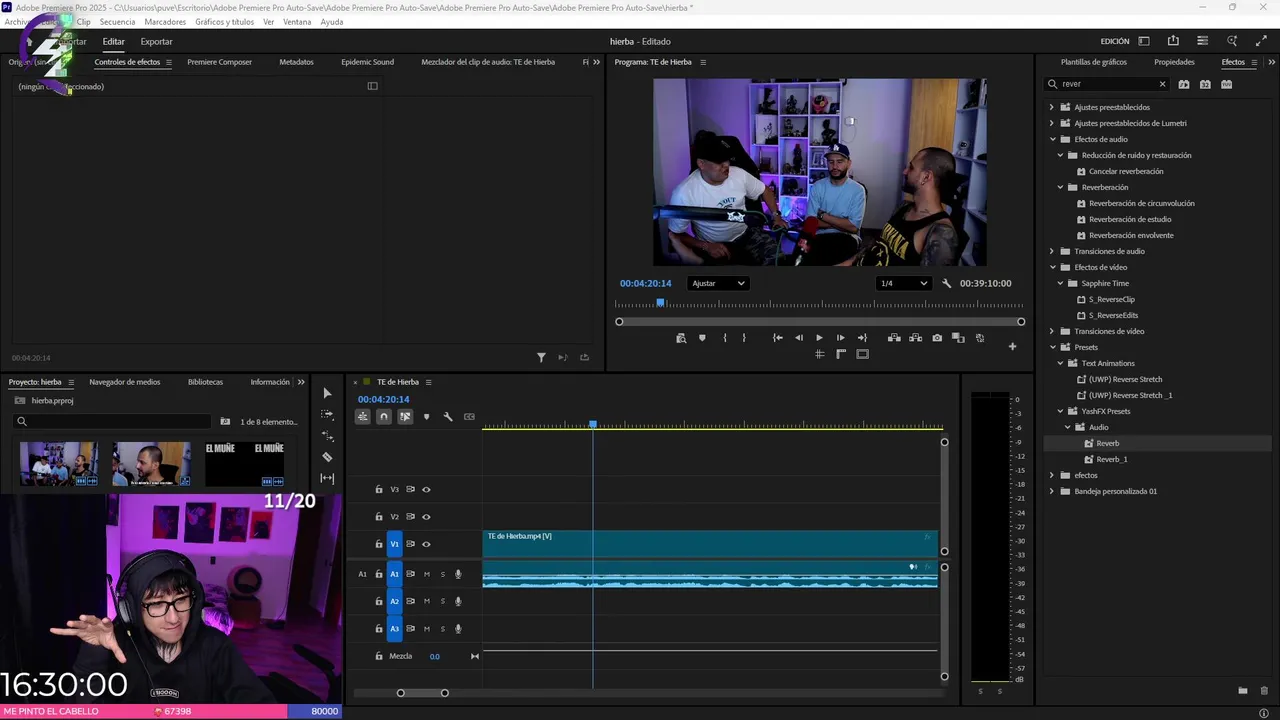Open timeline display settings wrench

(448, 417)
